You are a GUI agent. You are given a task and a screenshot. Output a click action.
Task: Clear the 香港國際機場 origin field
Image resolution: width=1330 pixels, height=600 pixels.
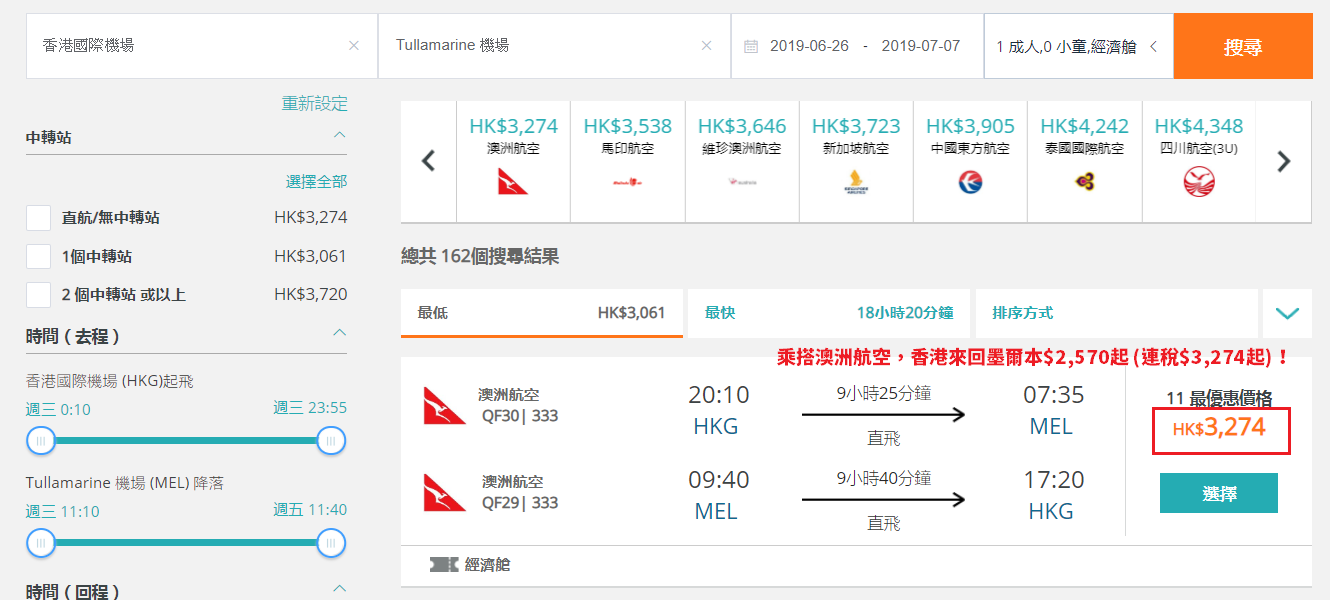point(353,45)
